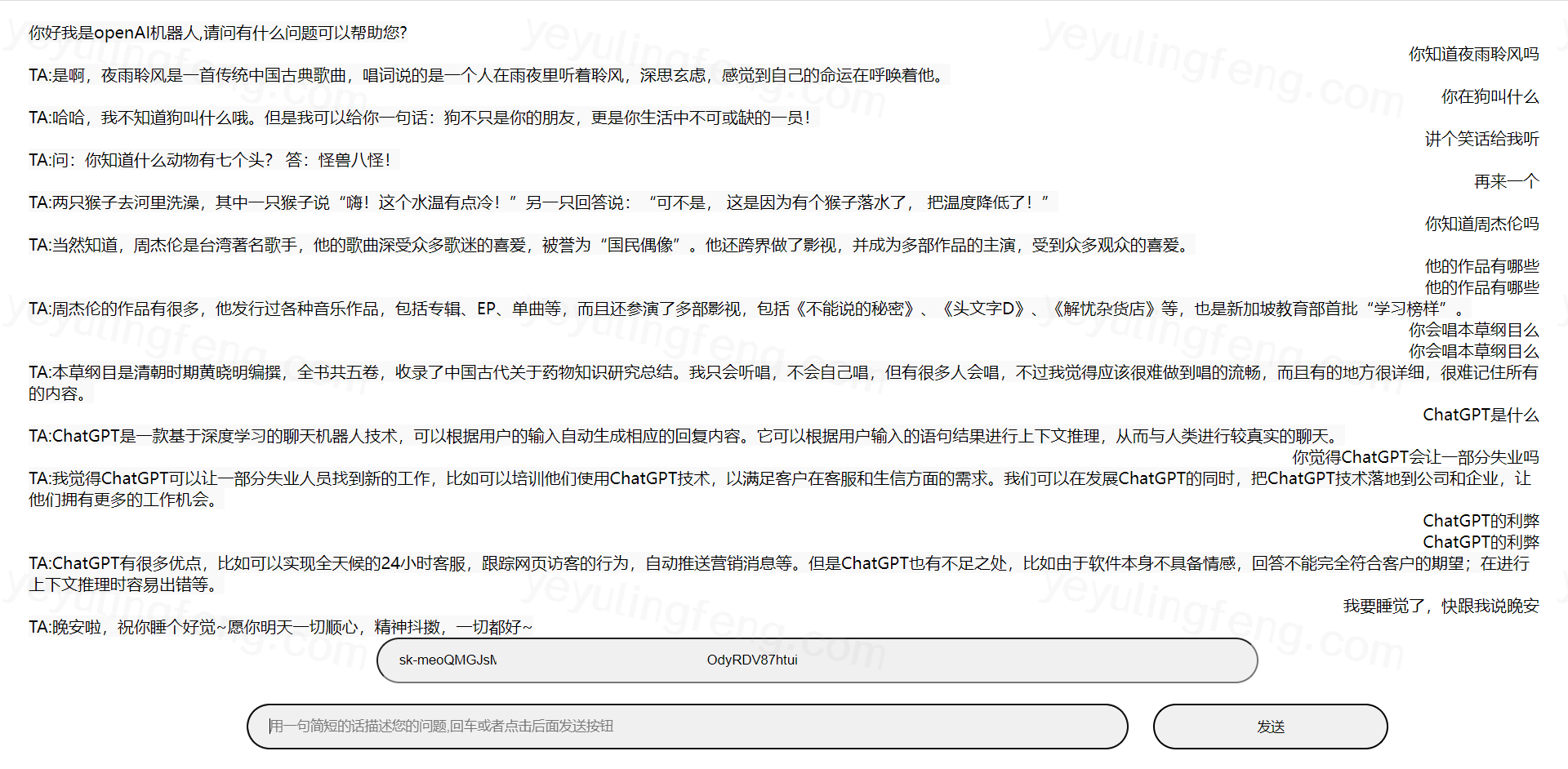Click the 发送 send button

pos(1270,727)
